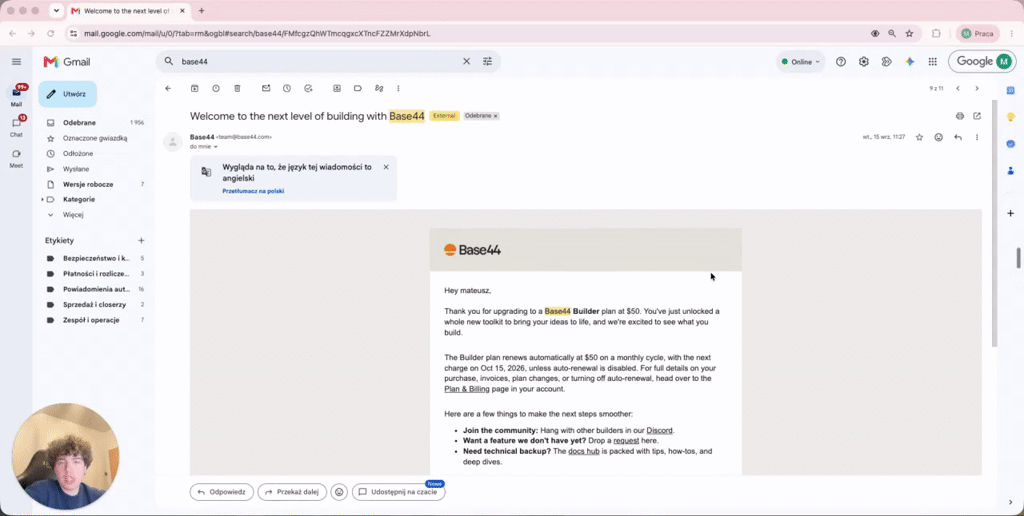The width and height of the screenshot is (1024, 516).
Task: Open the Plan & Billing link
Action: 467,389
